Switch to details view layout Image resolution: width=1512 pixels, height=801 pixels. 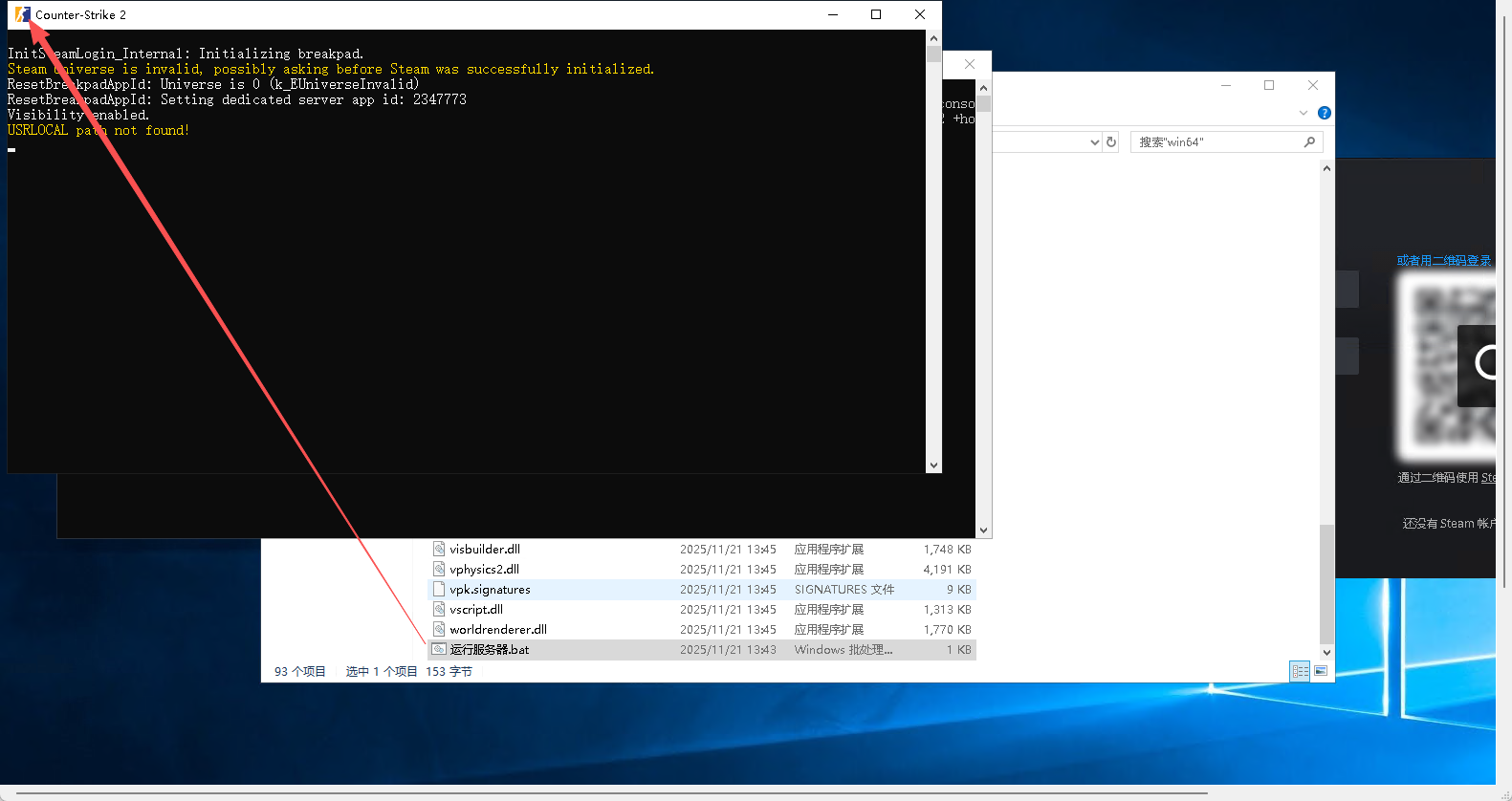click(1300, 671)
